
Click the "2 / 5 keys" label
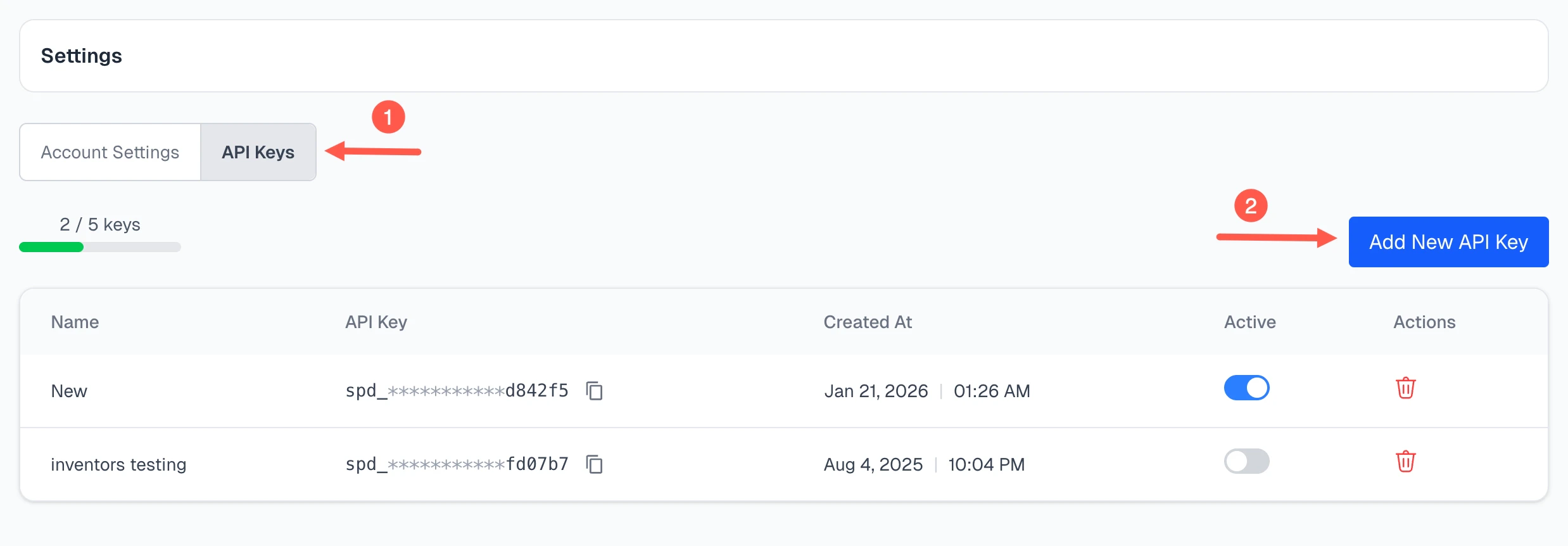click(99, 224)
